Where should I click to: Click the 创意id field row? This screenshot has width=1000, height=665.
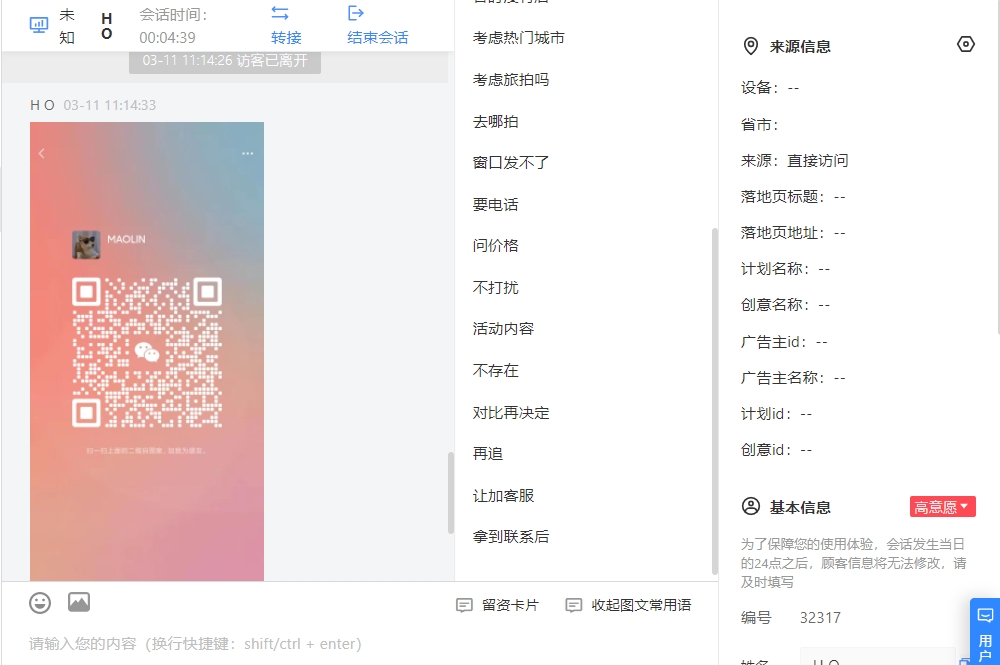pos(776,450)
